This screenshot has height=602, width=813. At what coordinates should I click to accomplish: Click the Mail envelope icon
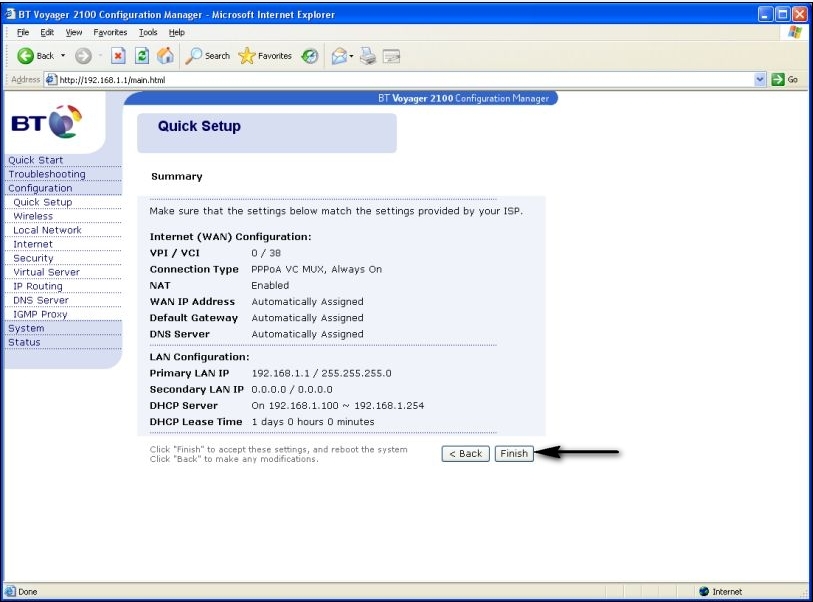(339, 56)
